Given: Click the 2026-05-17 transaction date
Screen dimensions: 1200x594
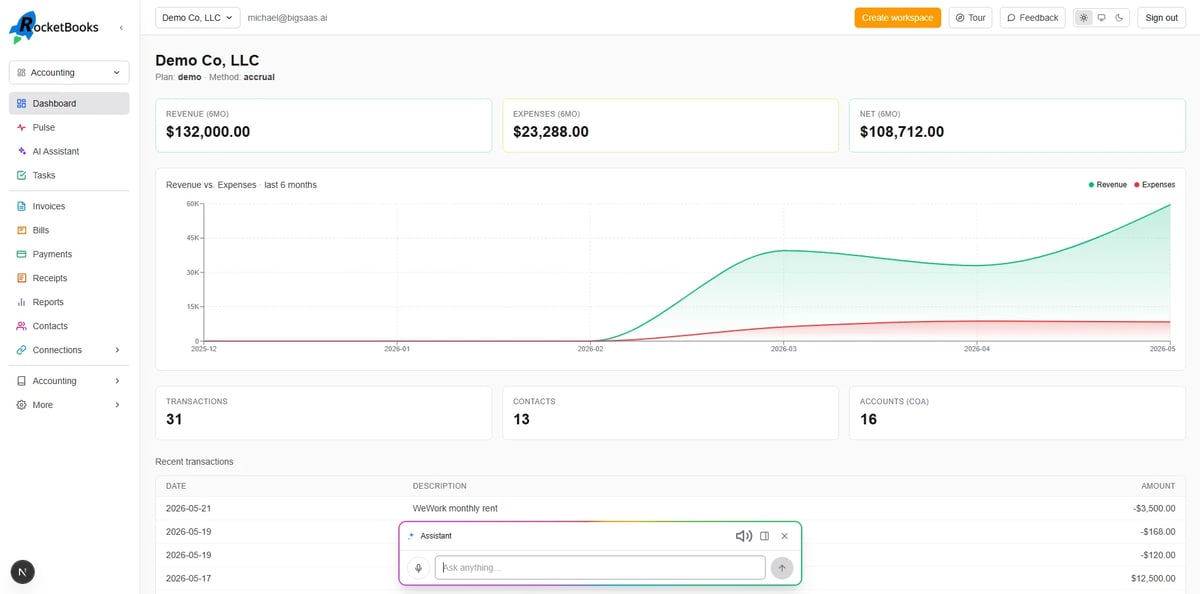Looking at the screenshot, I should click(188, 578).
